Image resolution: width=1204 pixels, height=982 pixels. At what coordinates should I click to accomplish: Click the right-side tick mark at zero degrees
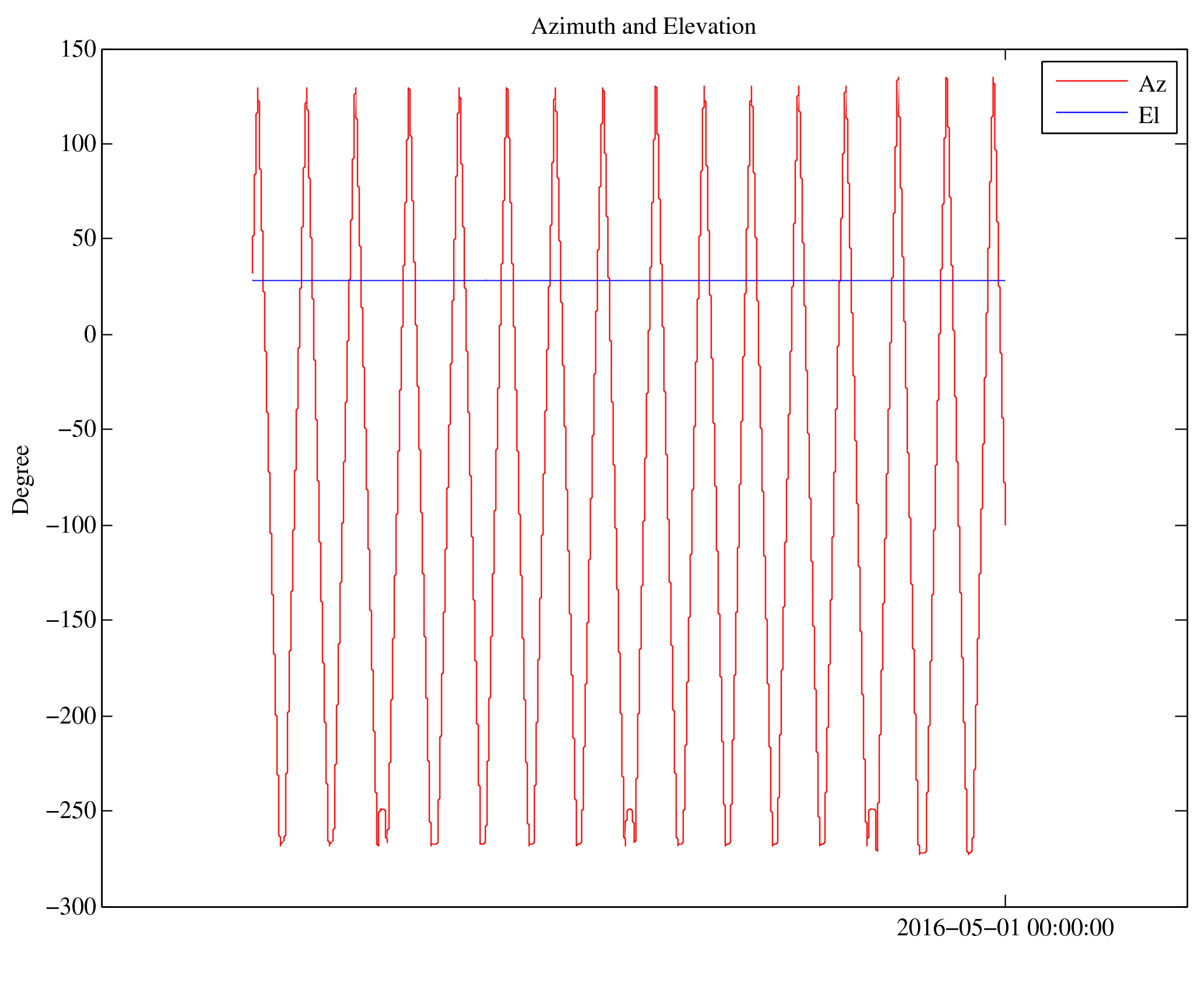1181,334
